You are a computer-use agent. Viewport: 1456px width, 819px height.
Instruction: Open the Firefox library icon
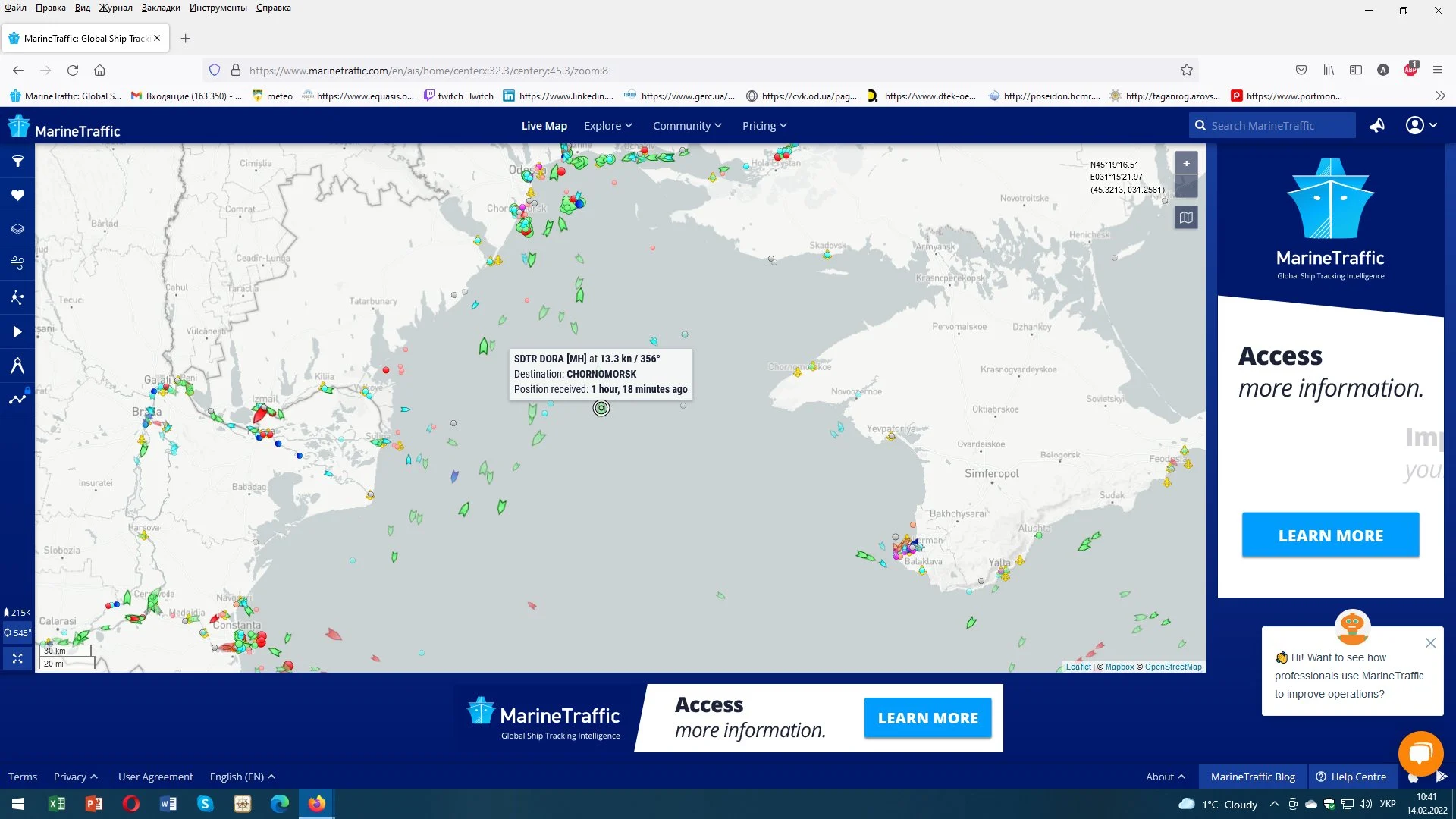click(x=1329, y=71)
